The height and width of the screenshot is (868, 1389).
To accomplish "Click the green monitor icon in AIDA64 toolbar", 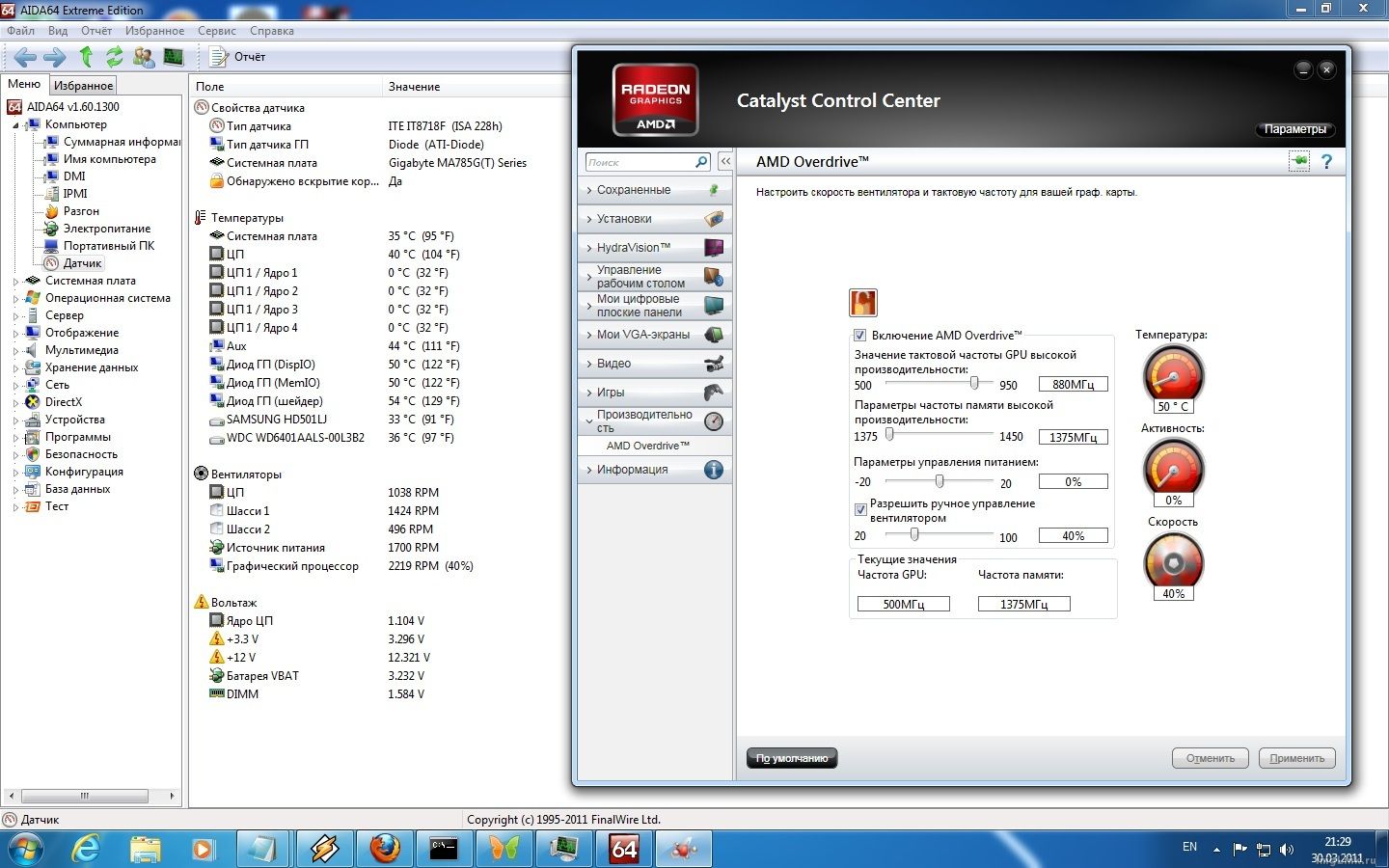I will [174, 57].
